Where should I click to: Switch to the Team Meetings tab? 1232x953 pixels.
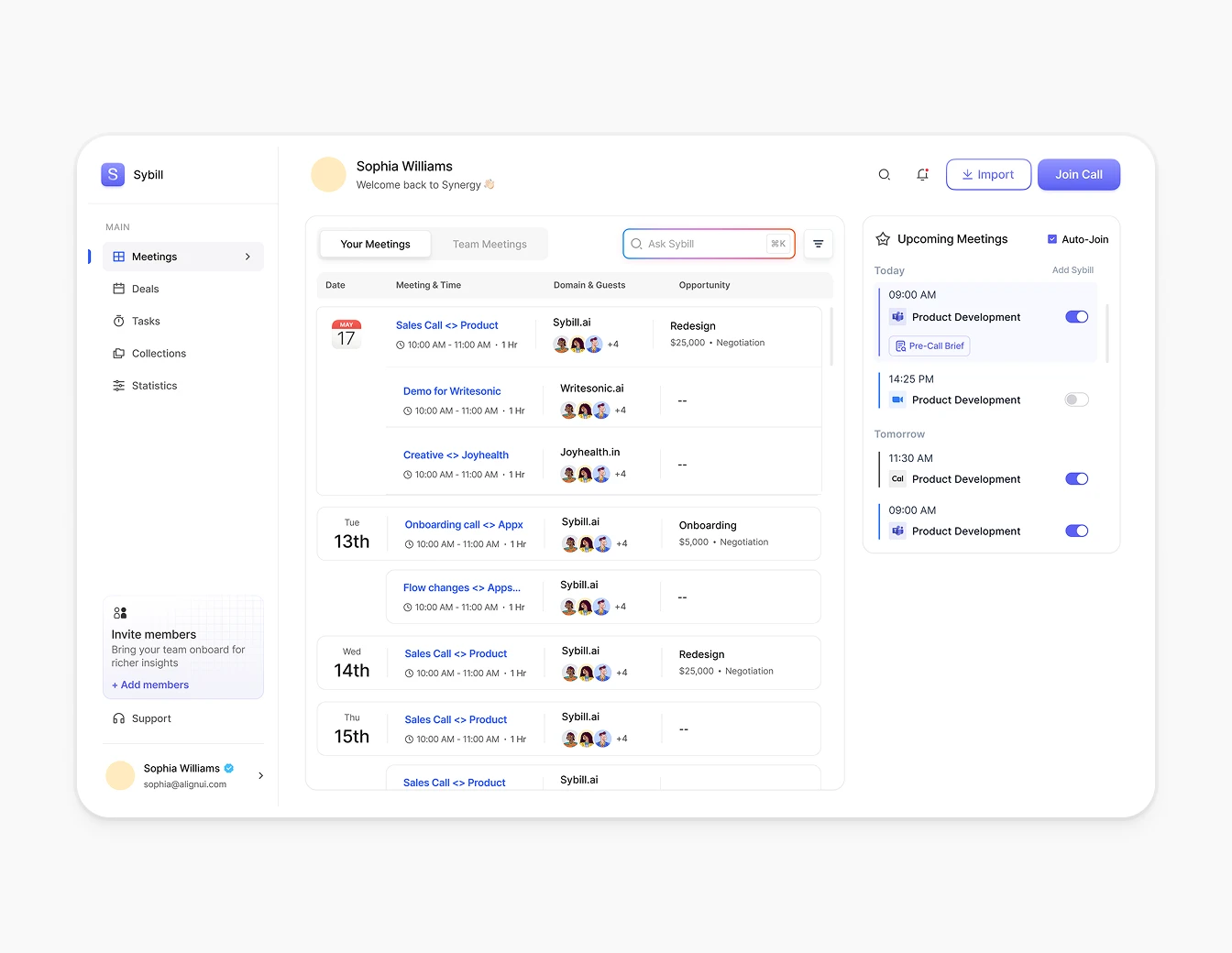(489, 245)
